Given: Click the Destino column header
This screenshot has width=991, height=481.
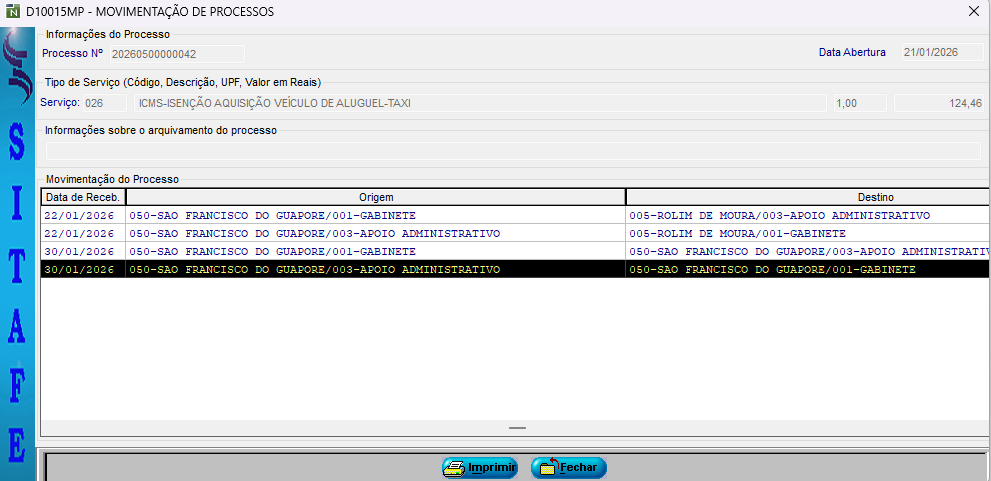Looking at the screenshot, I should tap(806, 197).
